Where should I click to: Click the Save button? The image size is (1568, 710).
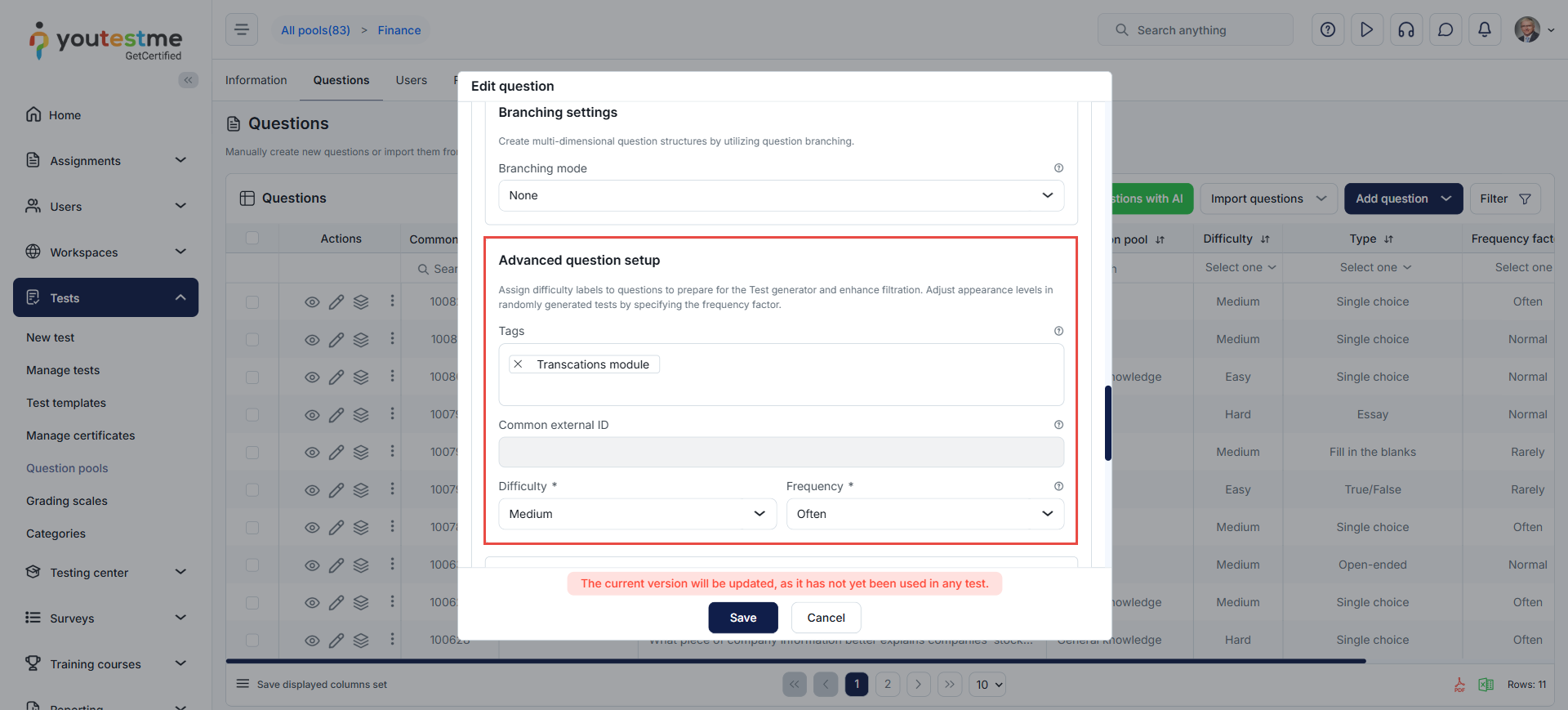[x=743, y=618]
